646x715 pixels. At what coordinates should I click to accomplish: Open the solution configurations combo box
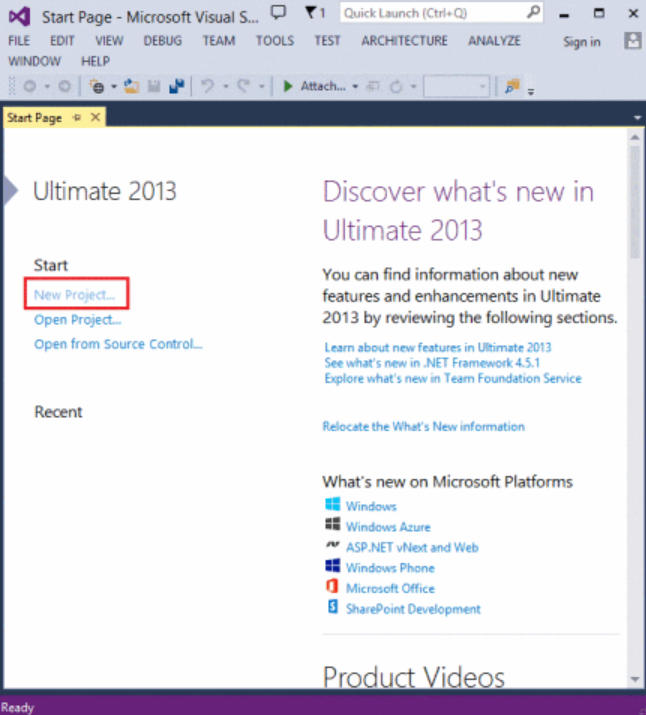pos(456,87)
